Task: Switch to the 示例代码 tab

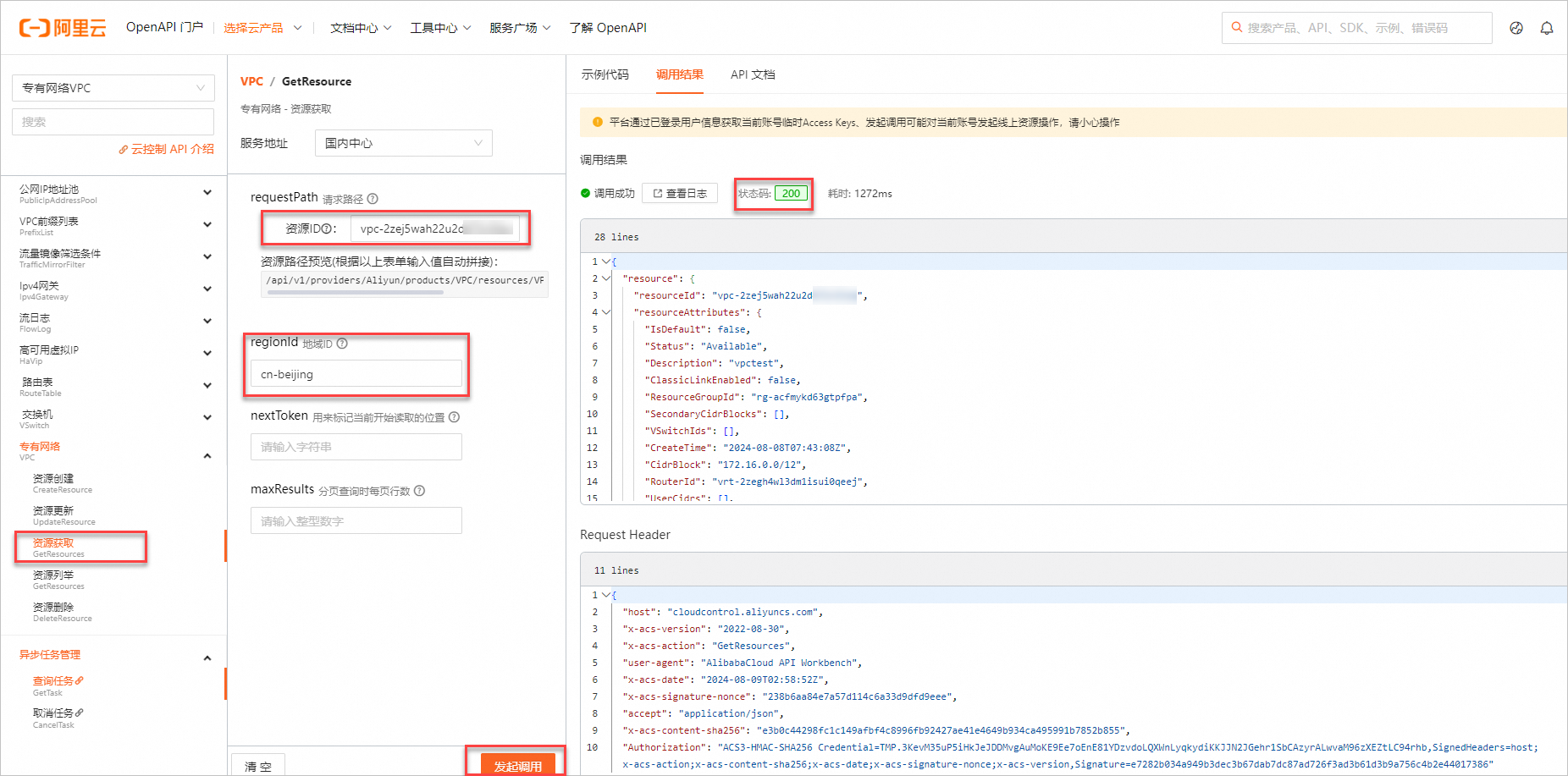Action: 605,74
